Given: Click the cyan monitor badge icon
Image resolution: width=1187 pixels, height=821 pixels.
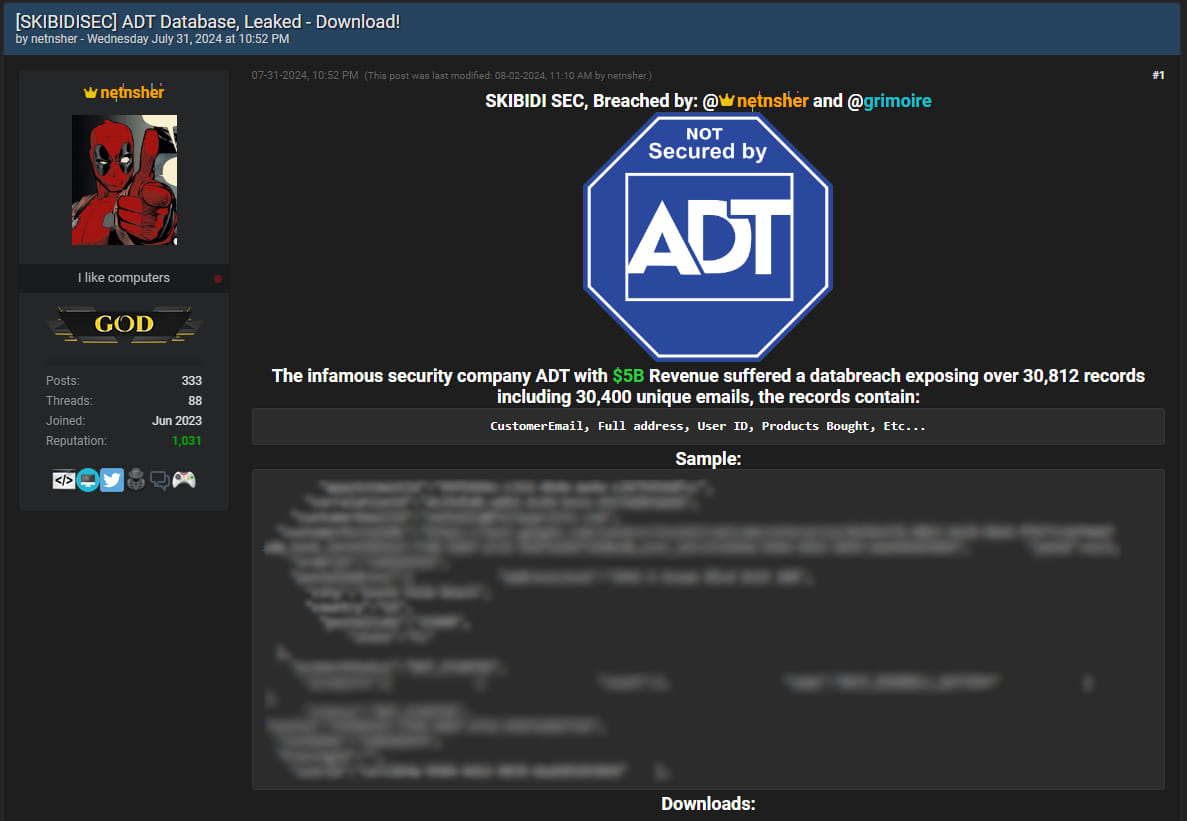Looking at the screenshot, I should (x=88, y=480).
